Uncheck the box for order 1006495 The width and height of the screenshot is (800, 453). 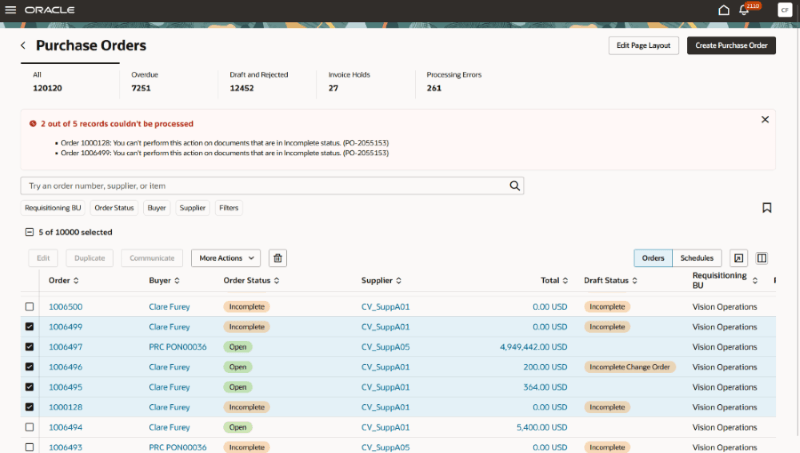point(30,387)
